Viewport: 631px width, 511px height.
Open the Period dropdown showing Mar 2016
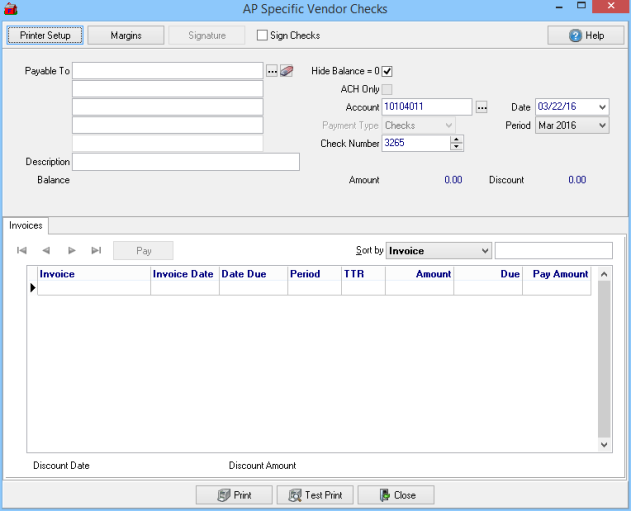pos(601,125)
